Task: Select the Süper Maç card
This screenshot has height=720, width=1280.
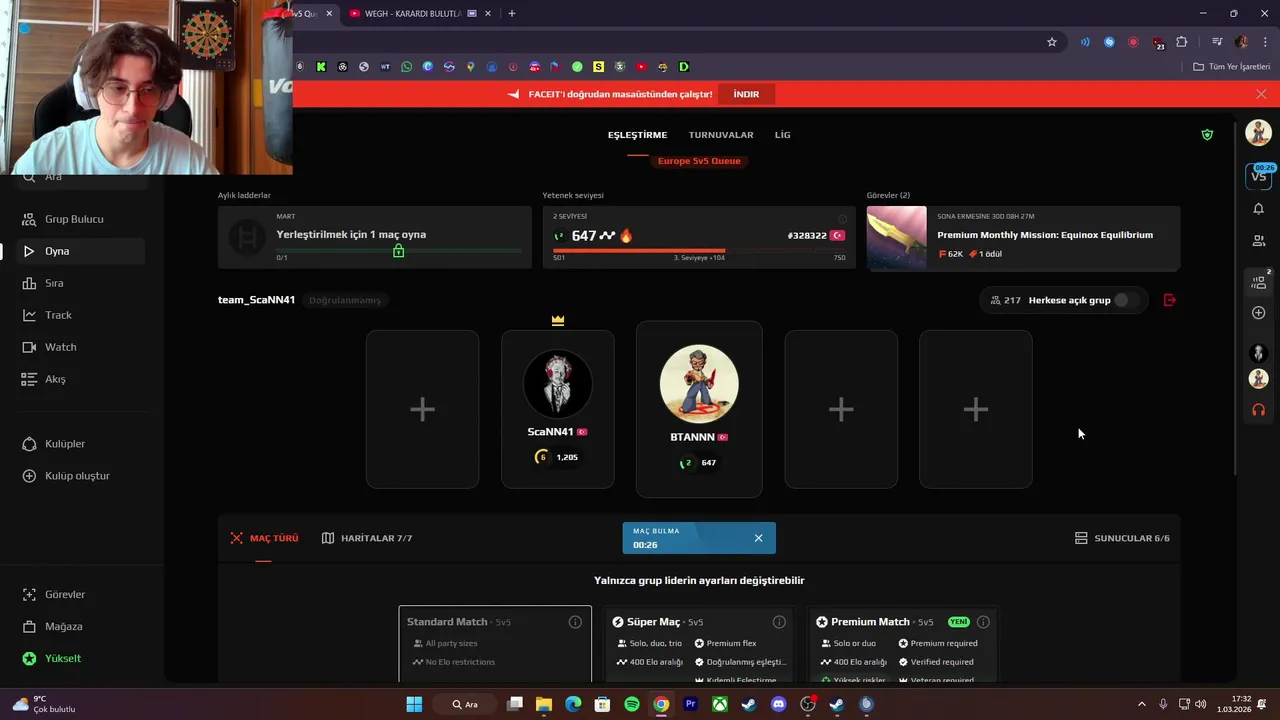Action: click(699, 644)
